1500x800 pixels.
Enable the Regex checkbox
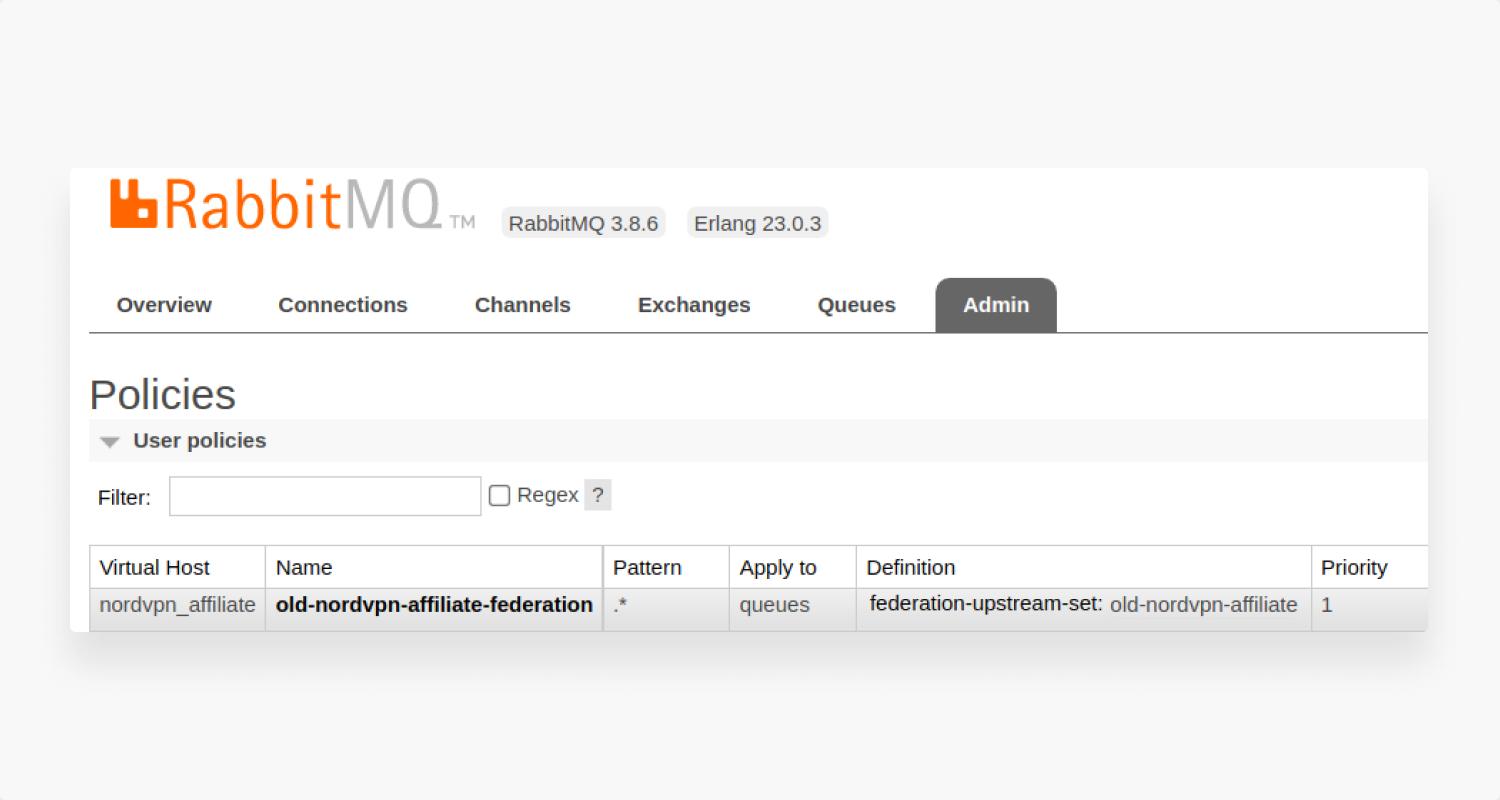[499, 495]
